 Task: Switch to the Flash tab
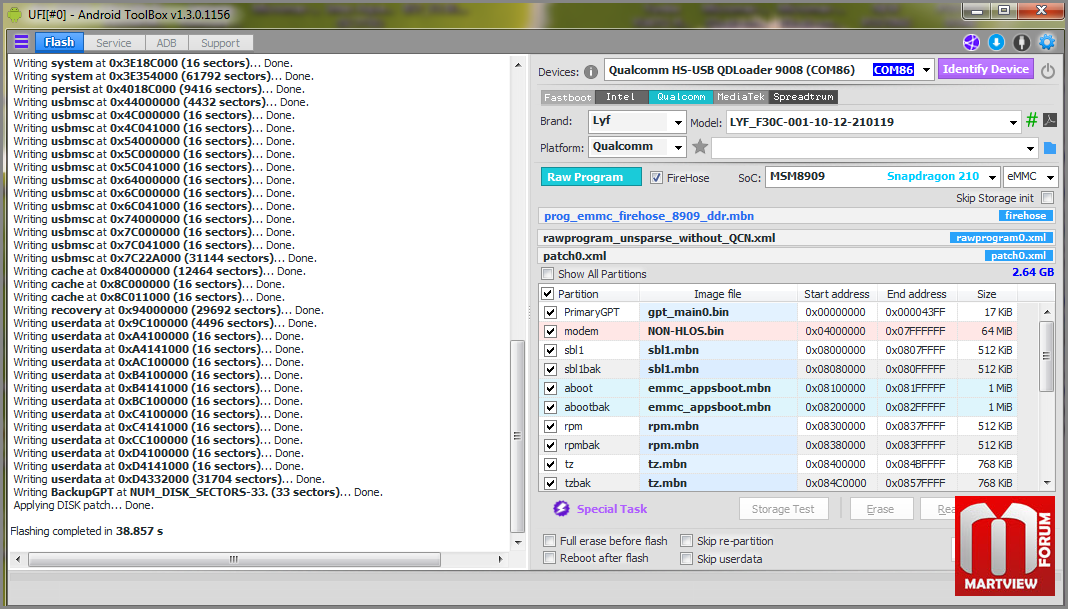coord(59,42)
